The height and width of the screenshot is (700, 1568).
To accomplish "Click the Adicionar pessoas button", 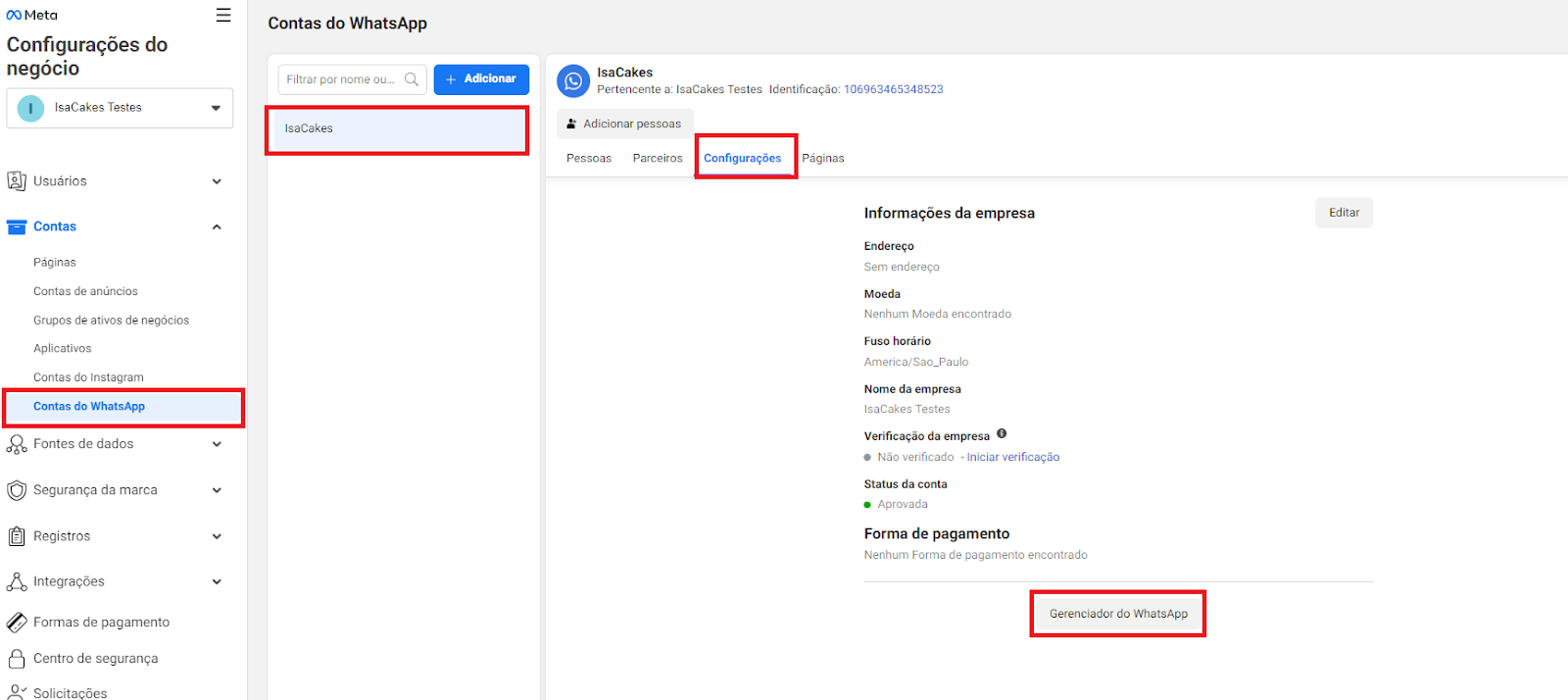I will pos(624,124).
